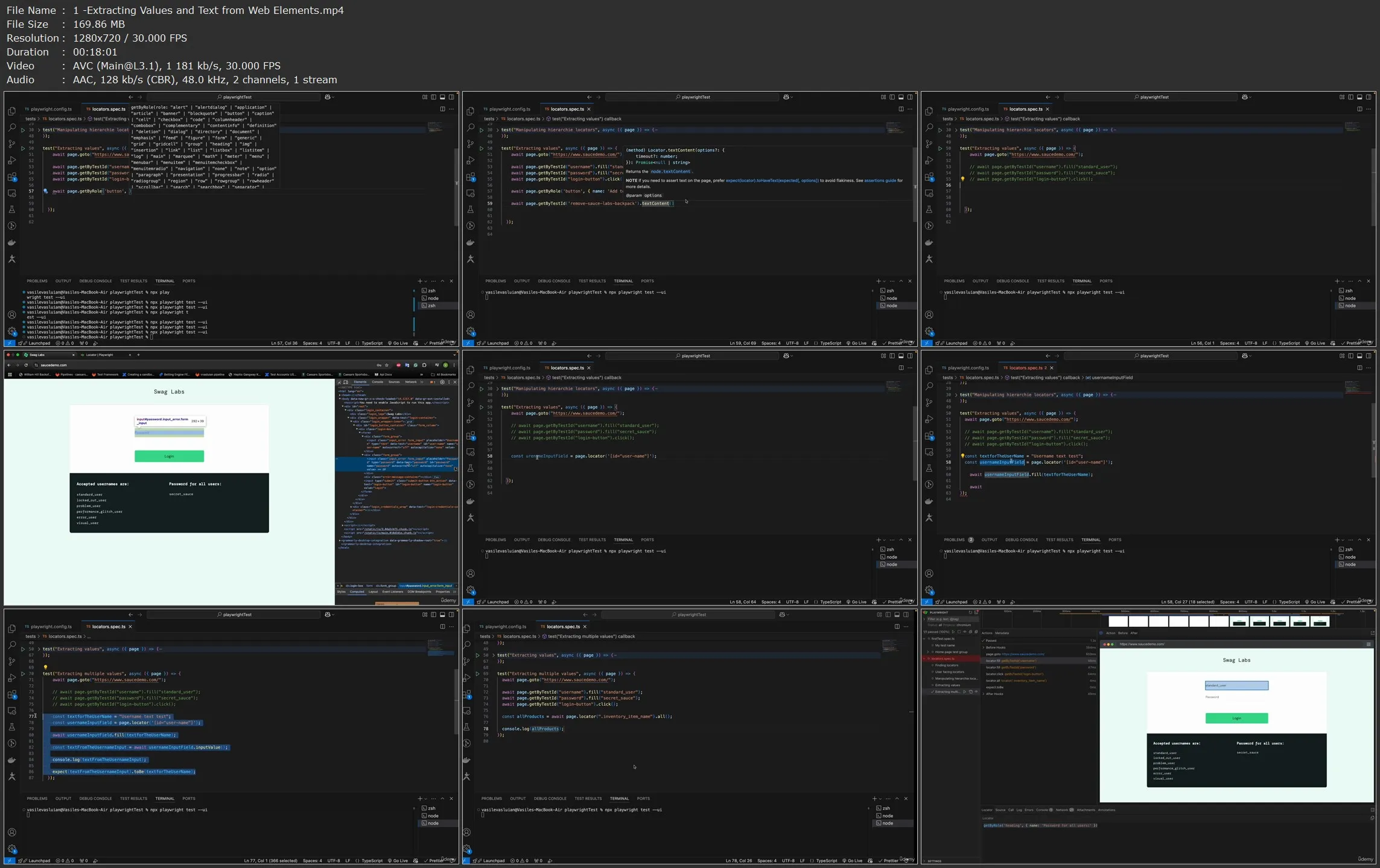The height and width of the screenshot is (868, 1380).
Task: Toggle the secondary sidebar icon in the getByRole frame title bar
Action: coord(451,97)
